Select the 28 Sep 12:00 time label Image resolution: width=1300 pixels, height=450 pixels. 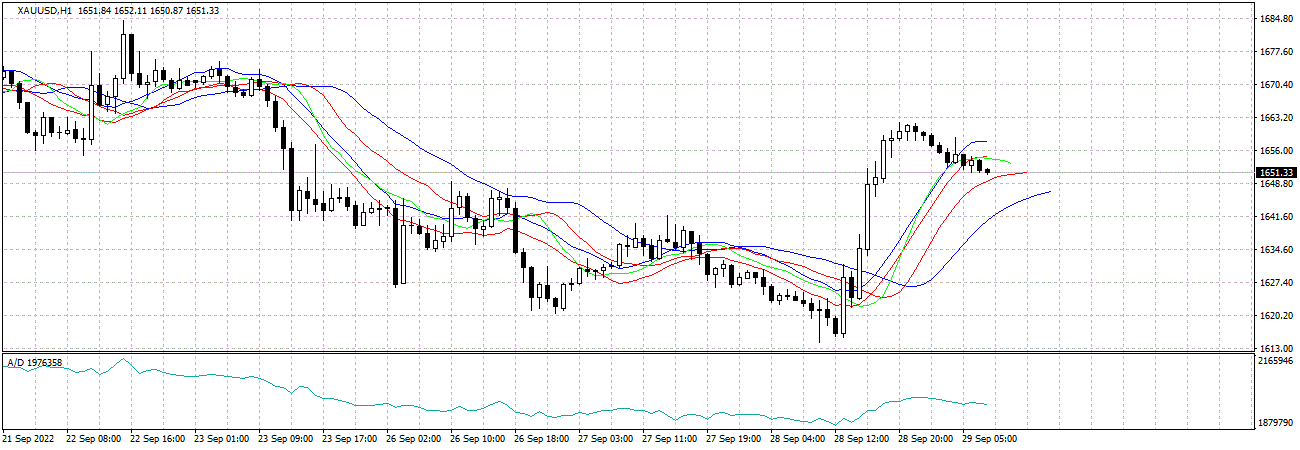click(860, 439)
